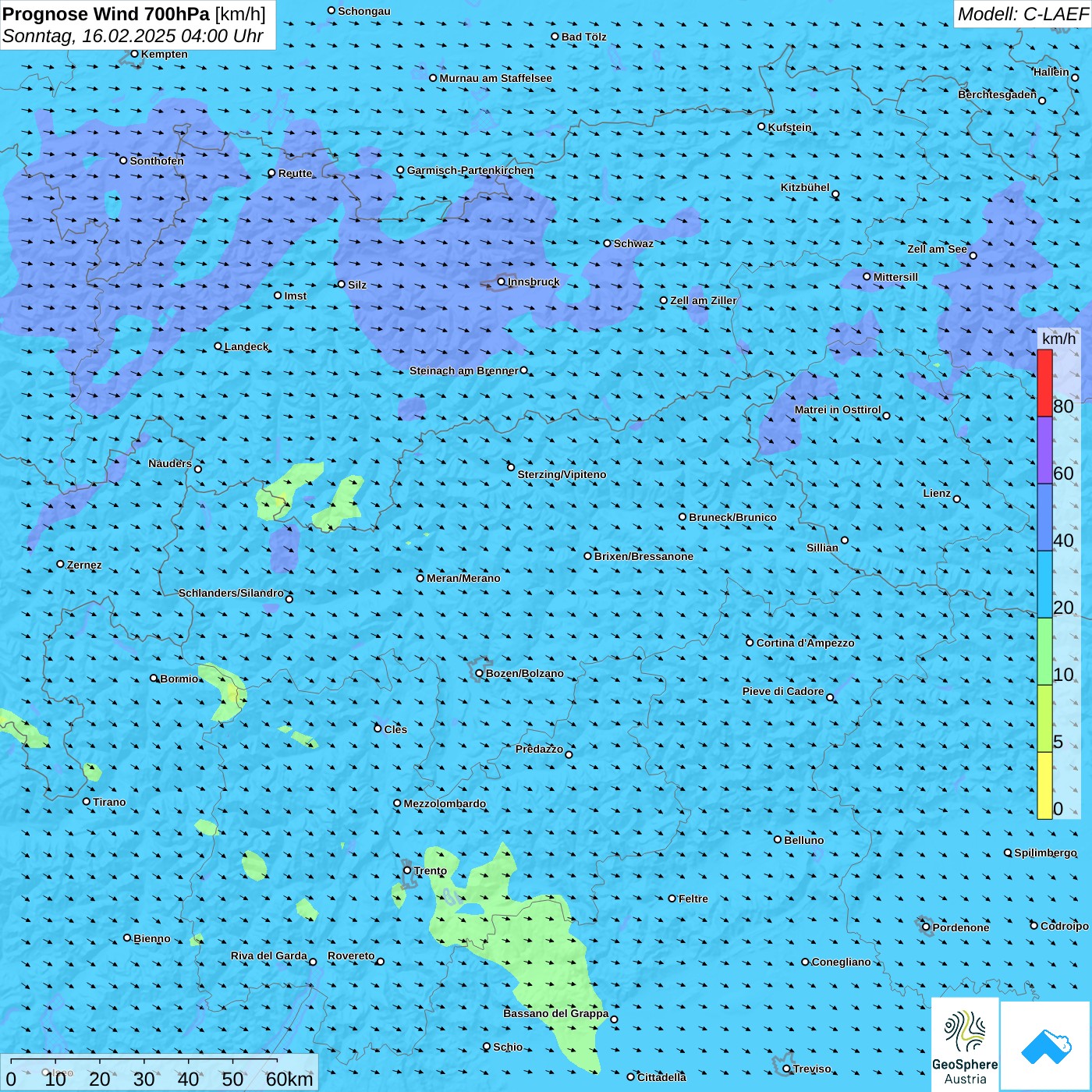This screenshot has width=1092, height=1092.
Task: Click the 'Modell: C-LAEF' label
Action: 1023,14
